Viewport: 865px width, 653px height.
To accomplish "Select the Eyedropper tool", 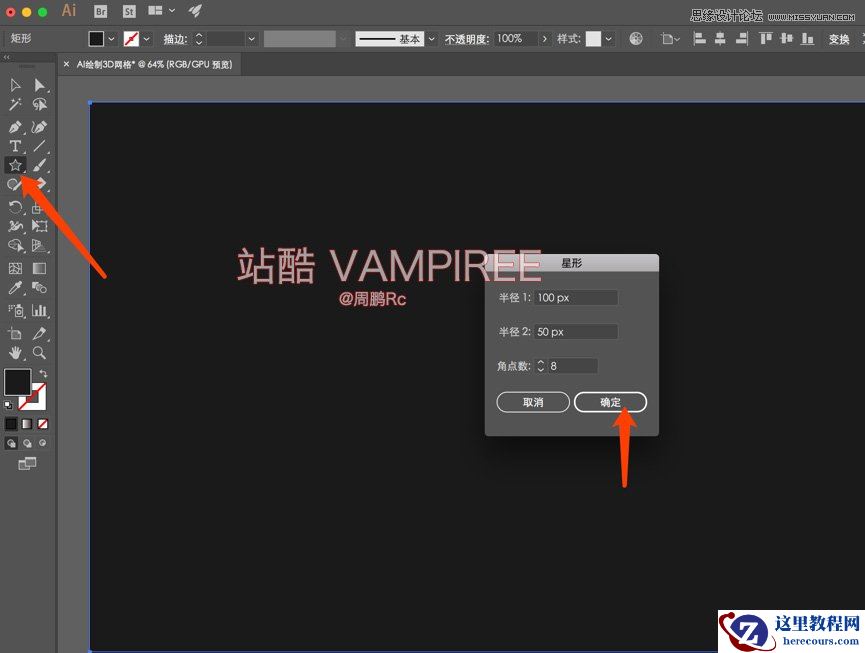I will (15, 287).
